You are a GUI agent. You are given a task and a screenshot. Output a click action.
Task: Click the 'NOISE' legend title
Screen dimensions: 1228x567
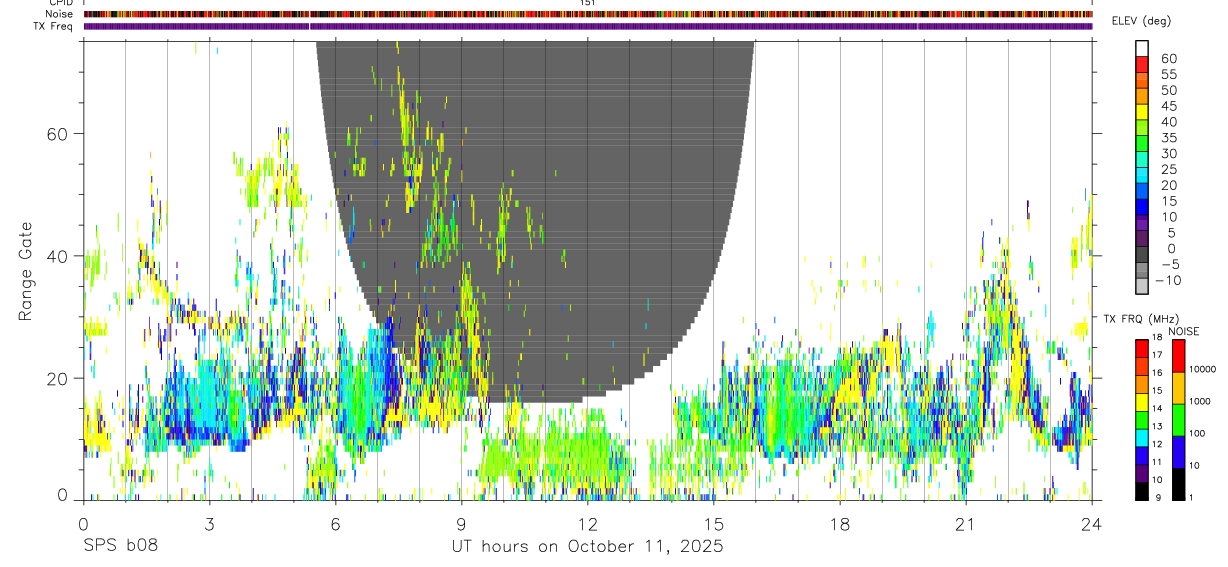pos(1184,332)
